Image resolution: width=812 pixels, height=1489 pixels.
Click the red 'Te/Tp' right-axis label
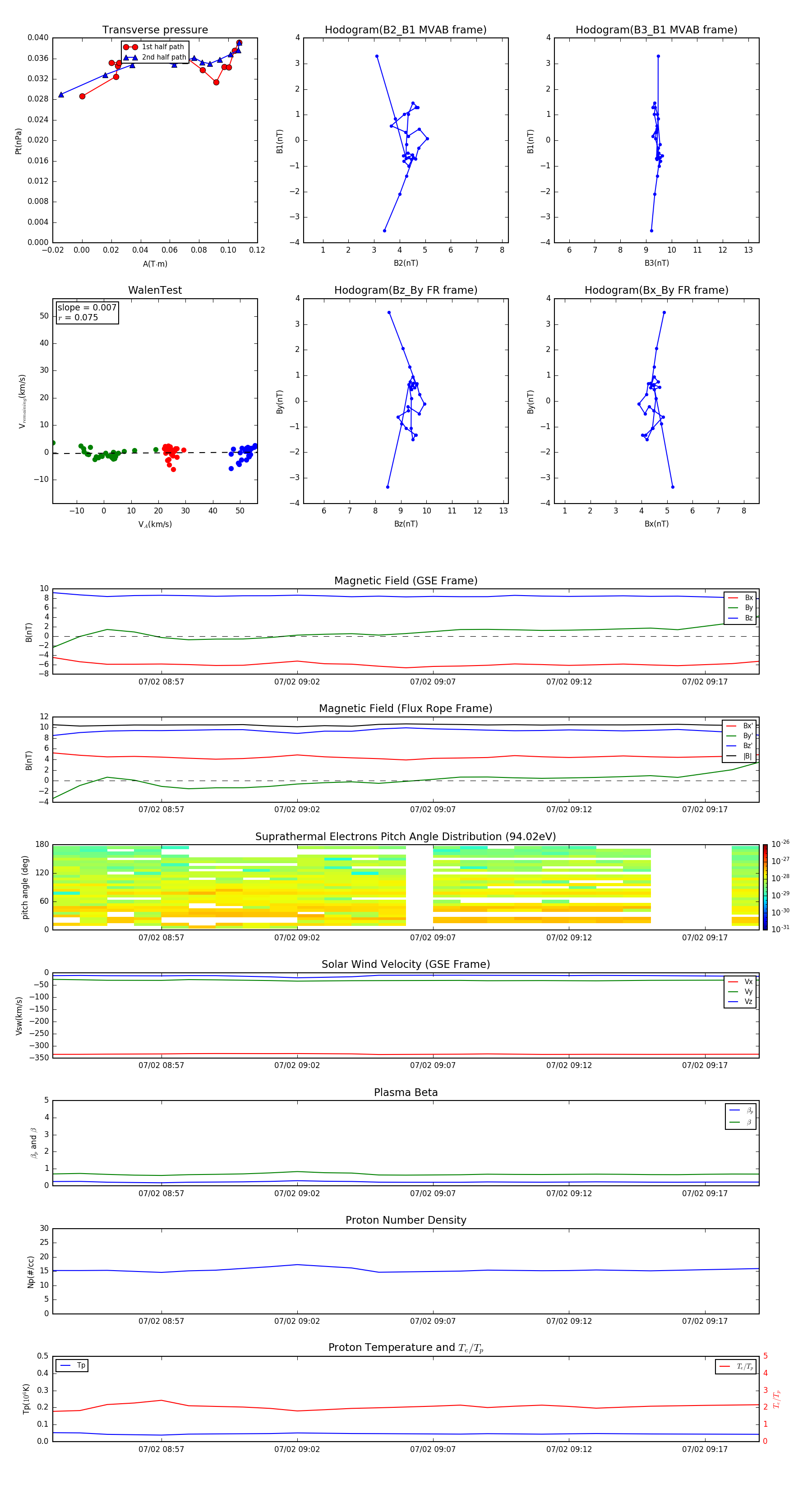776,1399
